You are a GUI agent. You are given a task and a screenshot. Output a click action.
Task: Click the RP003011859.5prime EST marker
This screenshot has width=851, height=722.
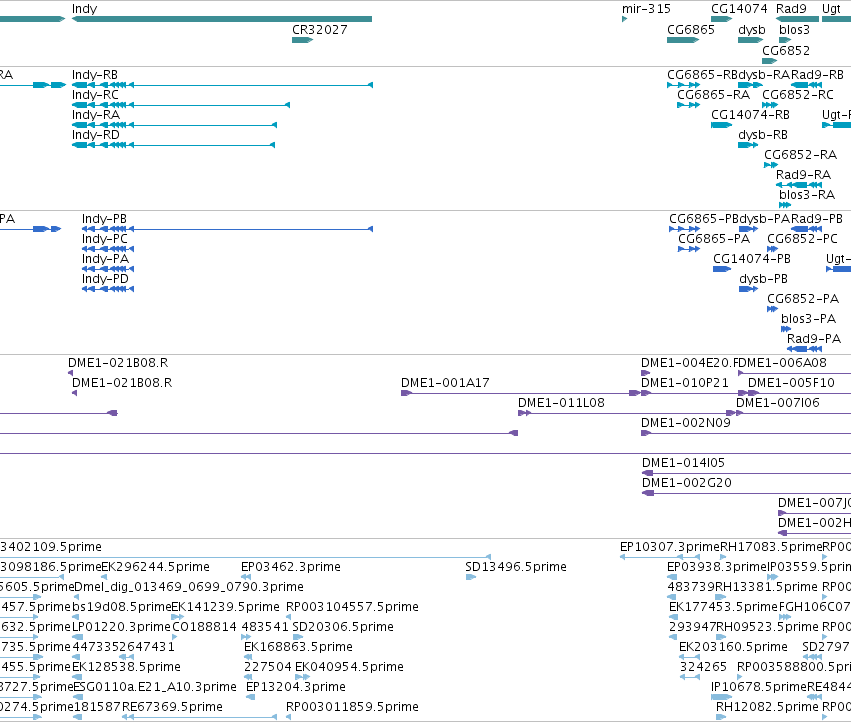pyautogui.click(x=289, y=717)
